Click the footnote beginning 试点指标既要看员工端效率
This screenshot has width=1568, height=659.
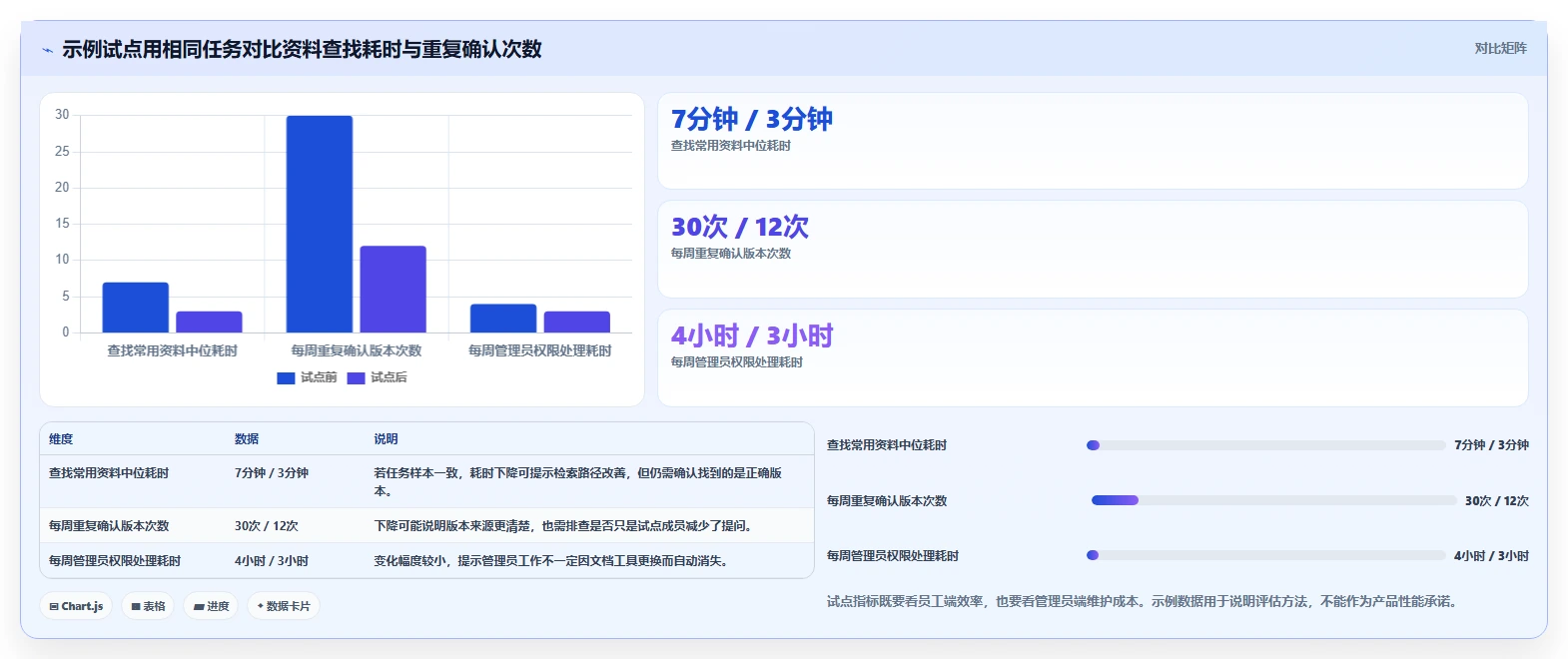tap(1145, 602)
